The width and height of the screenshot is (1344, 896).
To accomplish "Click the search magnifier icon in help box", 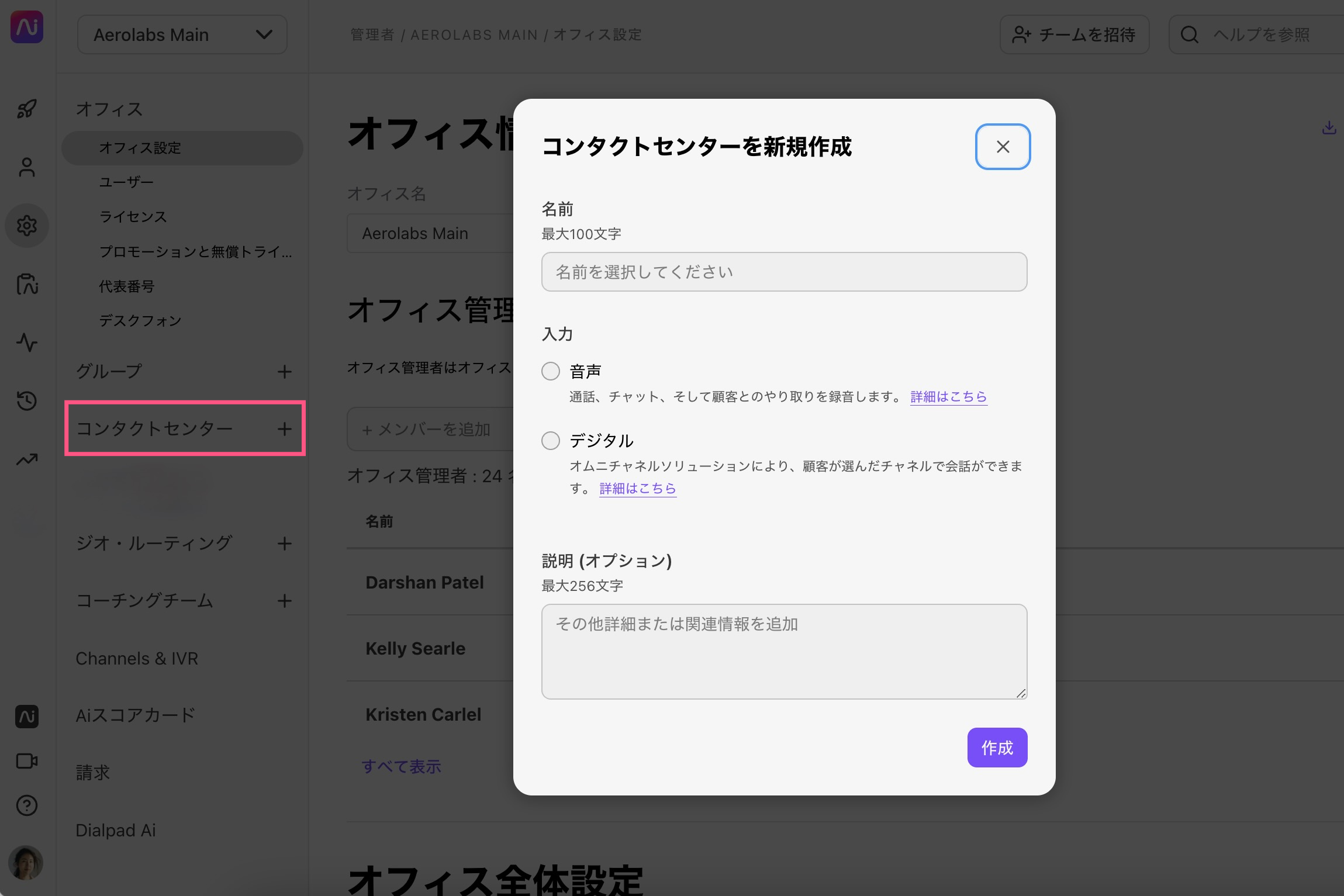I will [x=1189, y=35].
